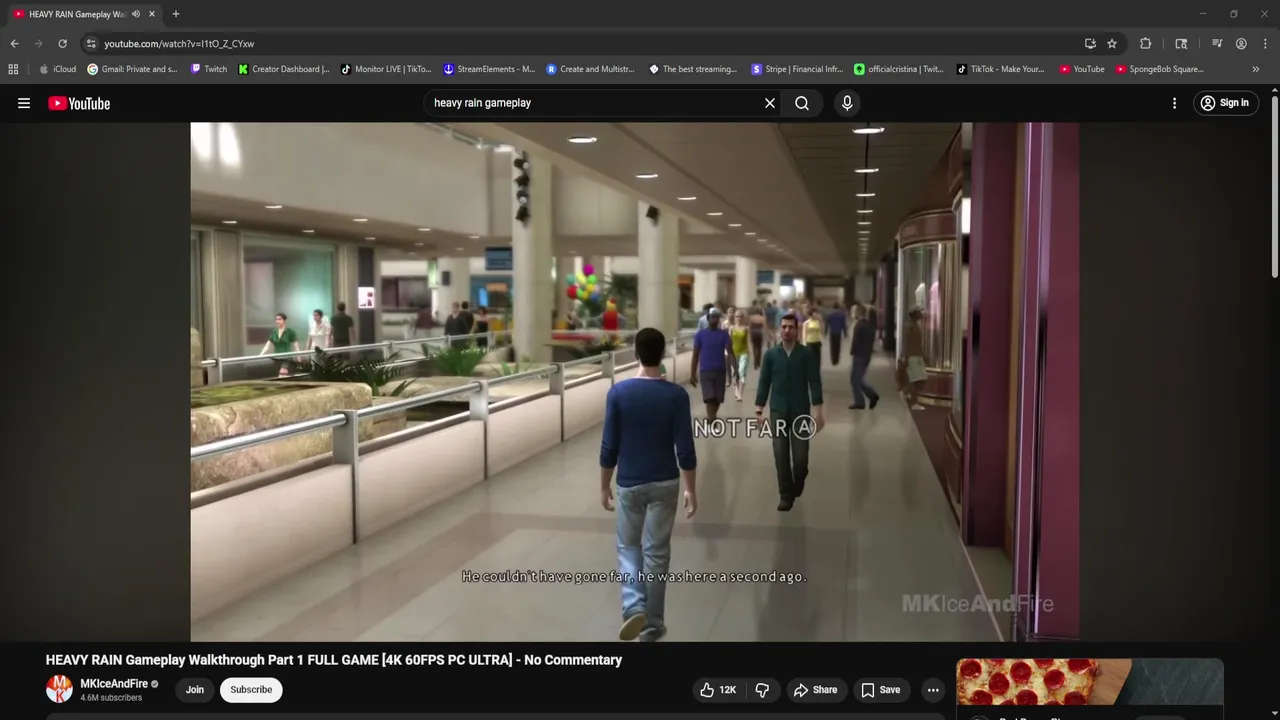Bookmark this page with the star
The image size is (1280, 720).
[1112, 44]
